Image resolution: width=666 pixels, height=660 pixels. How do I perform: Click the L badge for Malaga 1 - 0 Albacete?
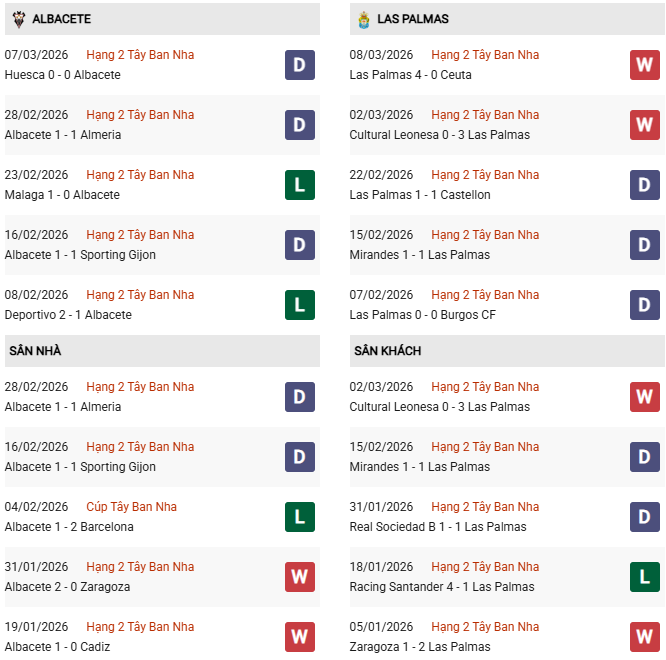(x=300, y=185)
